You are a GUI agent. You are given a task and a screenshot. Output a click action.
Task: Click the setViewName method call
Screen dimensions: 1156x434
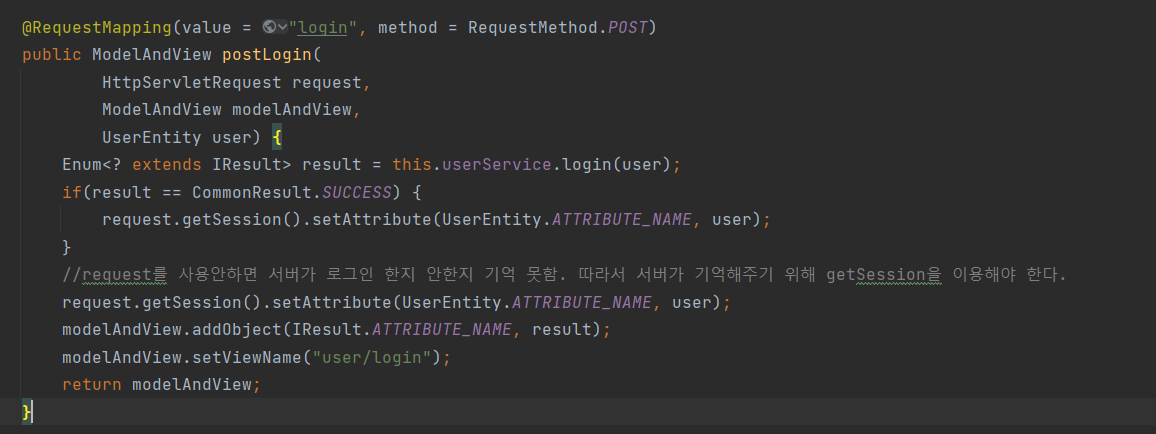(247, 358)
